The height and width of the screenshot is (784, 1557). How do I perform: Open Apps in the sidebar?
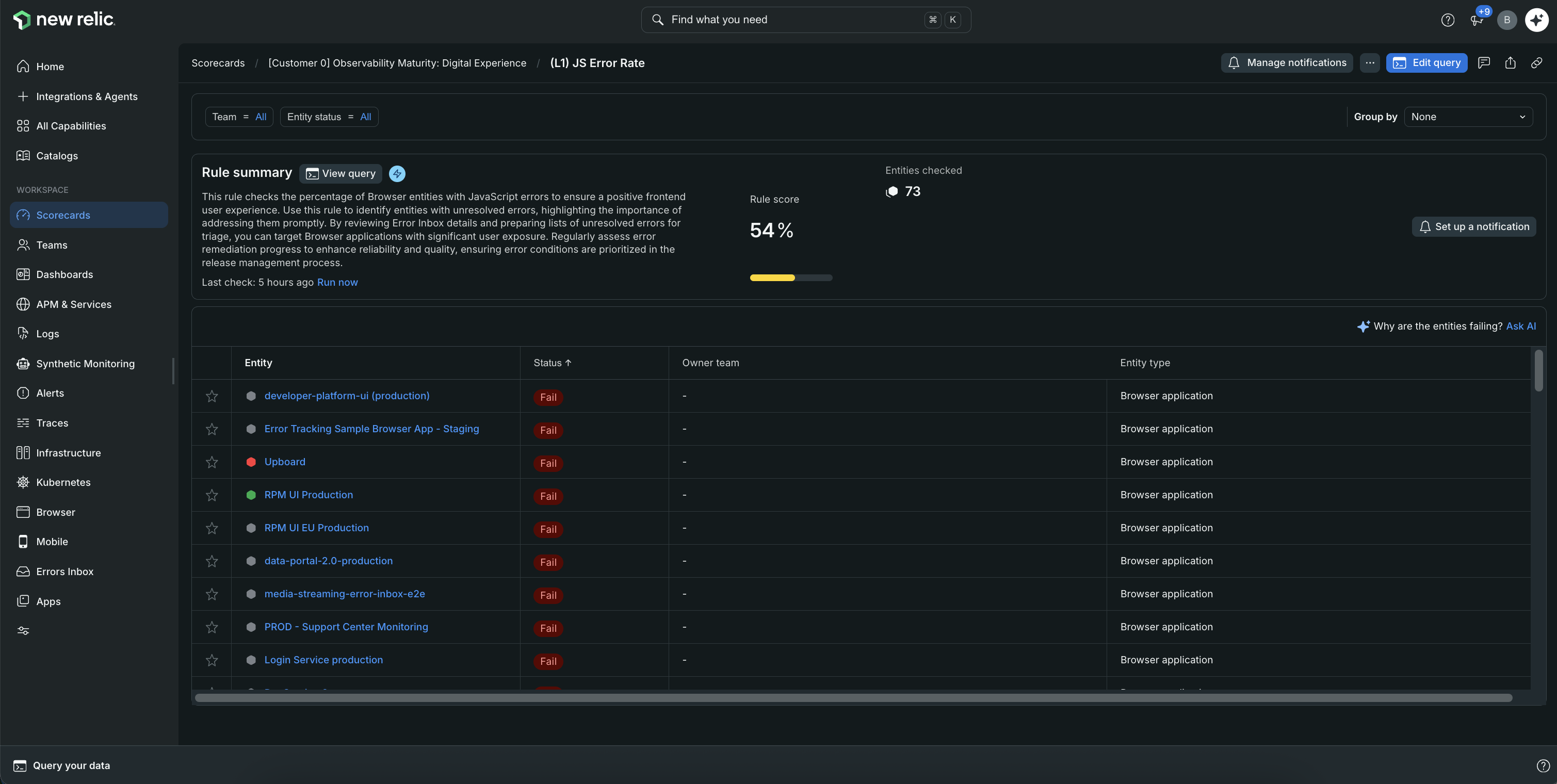coord(89,601)
